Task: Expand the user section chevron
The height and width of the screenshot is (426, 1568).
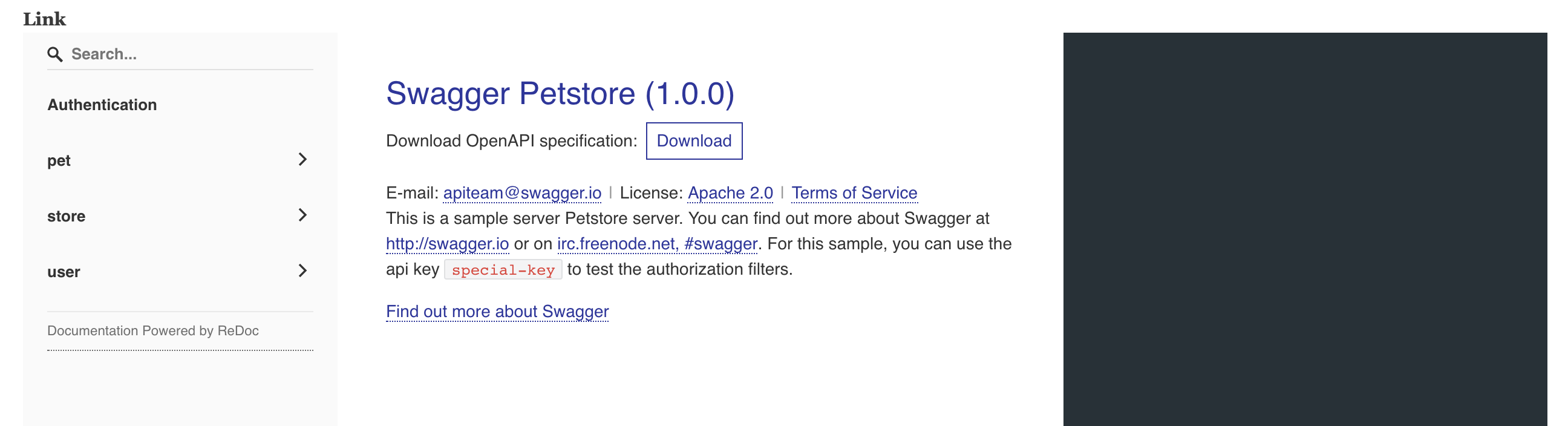Action: click(x=302, y=271)
